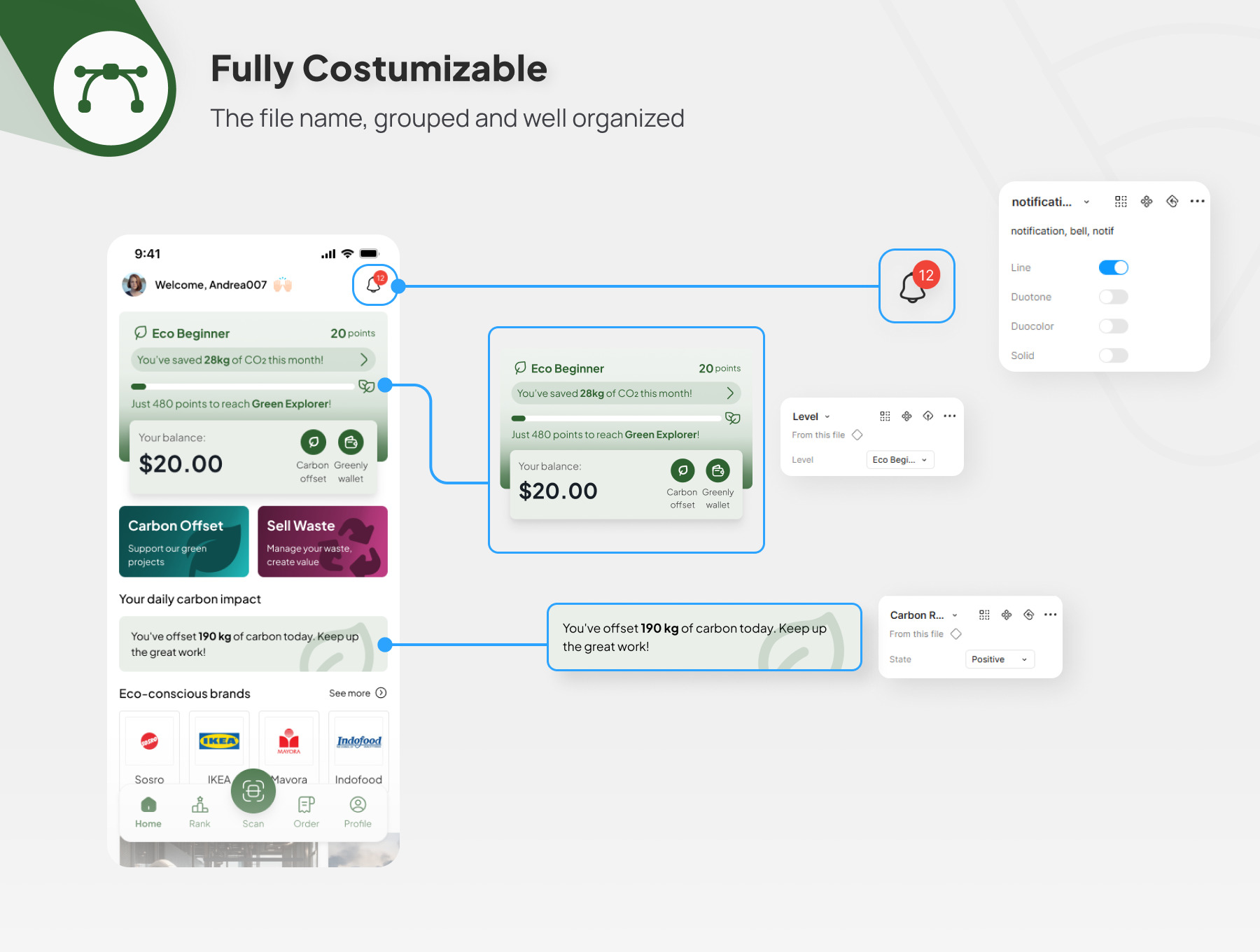Screen dimensions: 1260x952
Task: Tap Greenly wallet icon in phone balance card
Action: 351,442
